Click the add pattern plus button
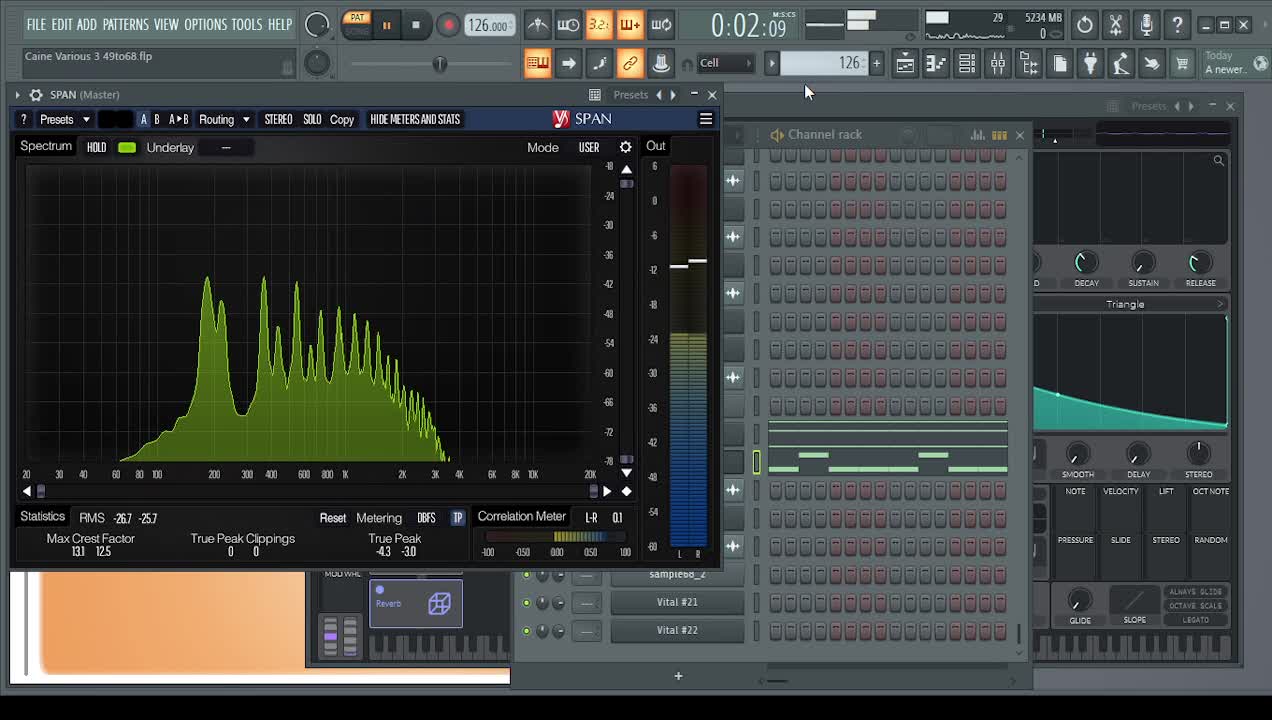1272x720 pixels. tap(876, 64)
